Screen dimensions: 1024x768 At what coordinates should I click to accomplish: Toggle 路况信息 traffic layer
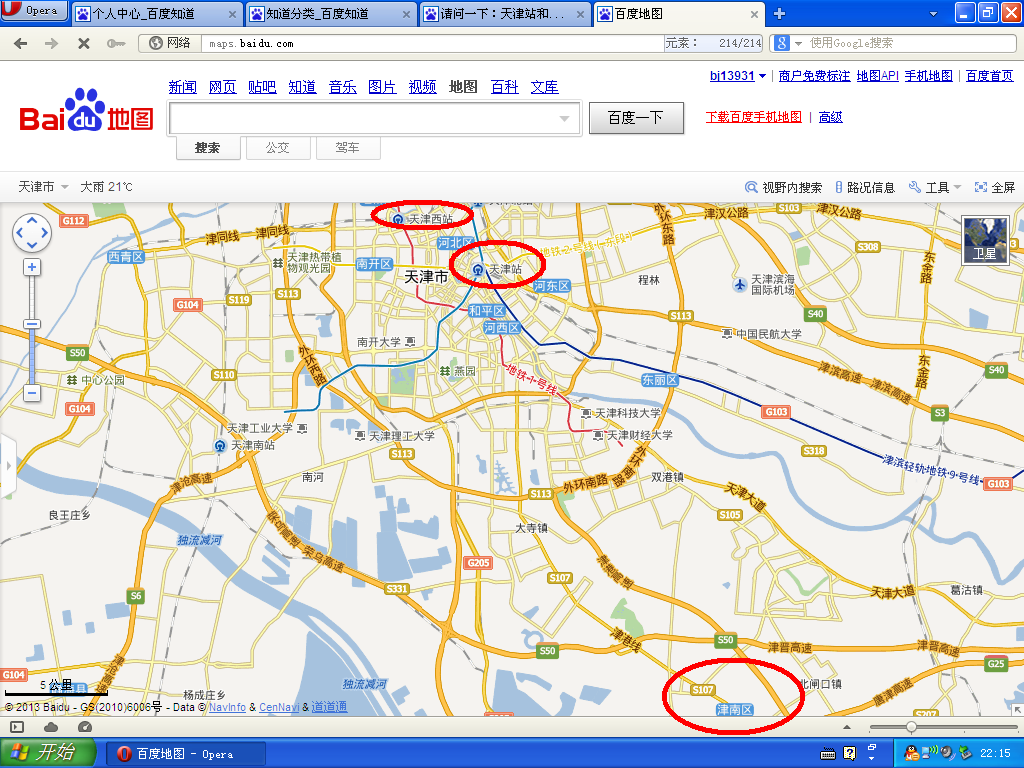click(865, 187)
